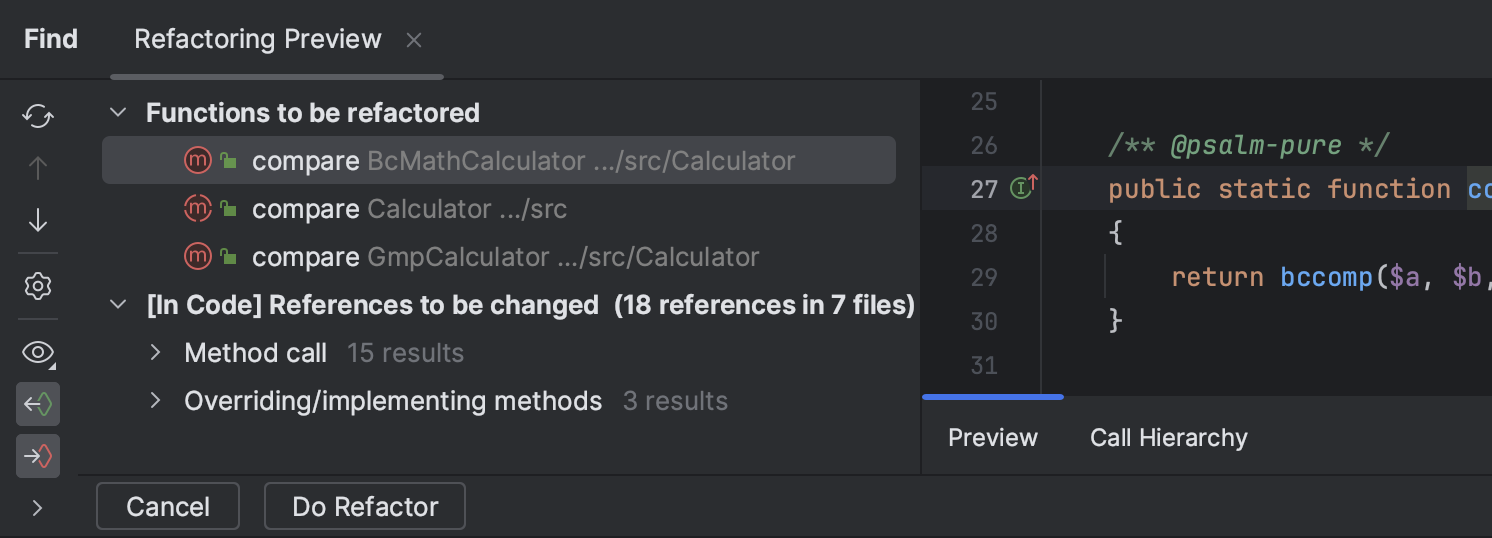1492x538 pixels.
Task: Toggle the green arrow read access filter
Action: pos(38,404)
